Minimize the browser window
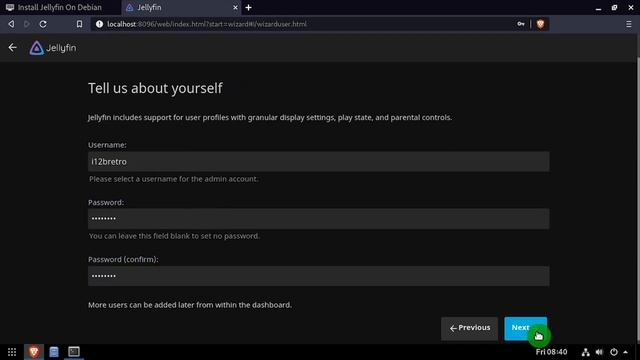Image resolution: width=640 pixels, height=360 pixels. (x=598, y=8)
